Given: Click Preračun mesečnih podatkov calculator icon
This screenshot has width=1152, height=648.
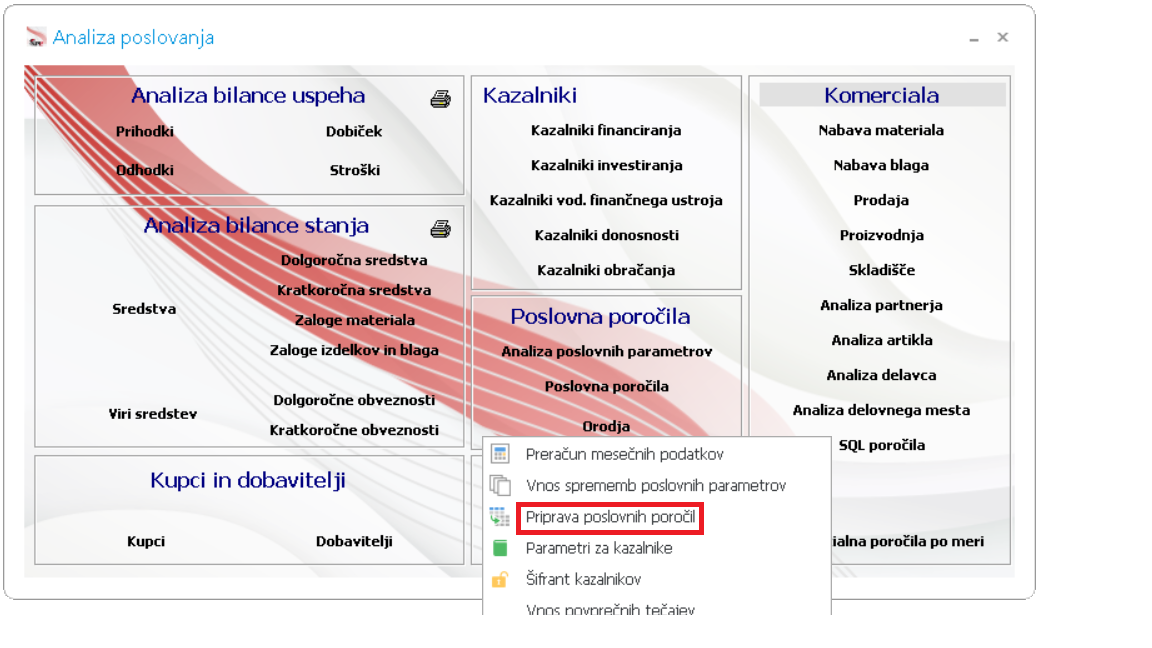Looking at the screenshot, I should pyautogui.click(x=500, y=454).
